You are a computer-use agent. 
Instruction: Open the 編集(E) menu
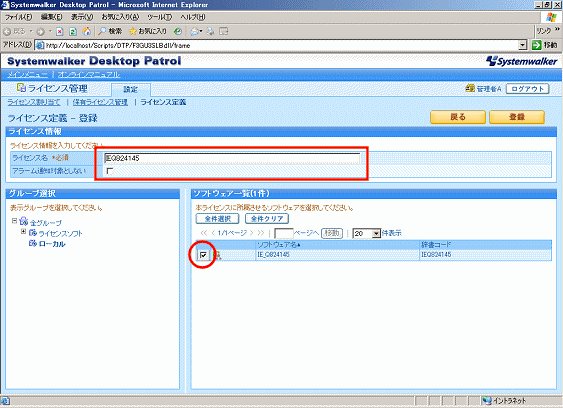[x=51, y=17]
